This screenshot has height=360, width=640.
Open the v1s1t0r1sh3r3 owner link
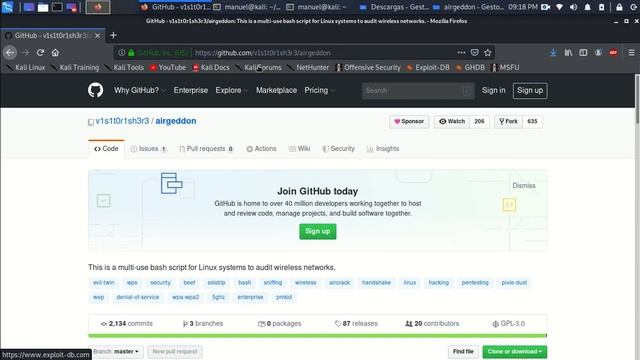pyautogui.click(x=122, y=121)
